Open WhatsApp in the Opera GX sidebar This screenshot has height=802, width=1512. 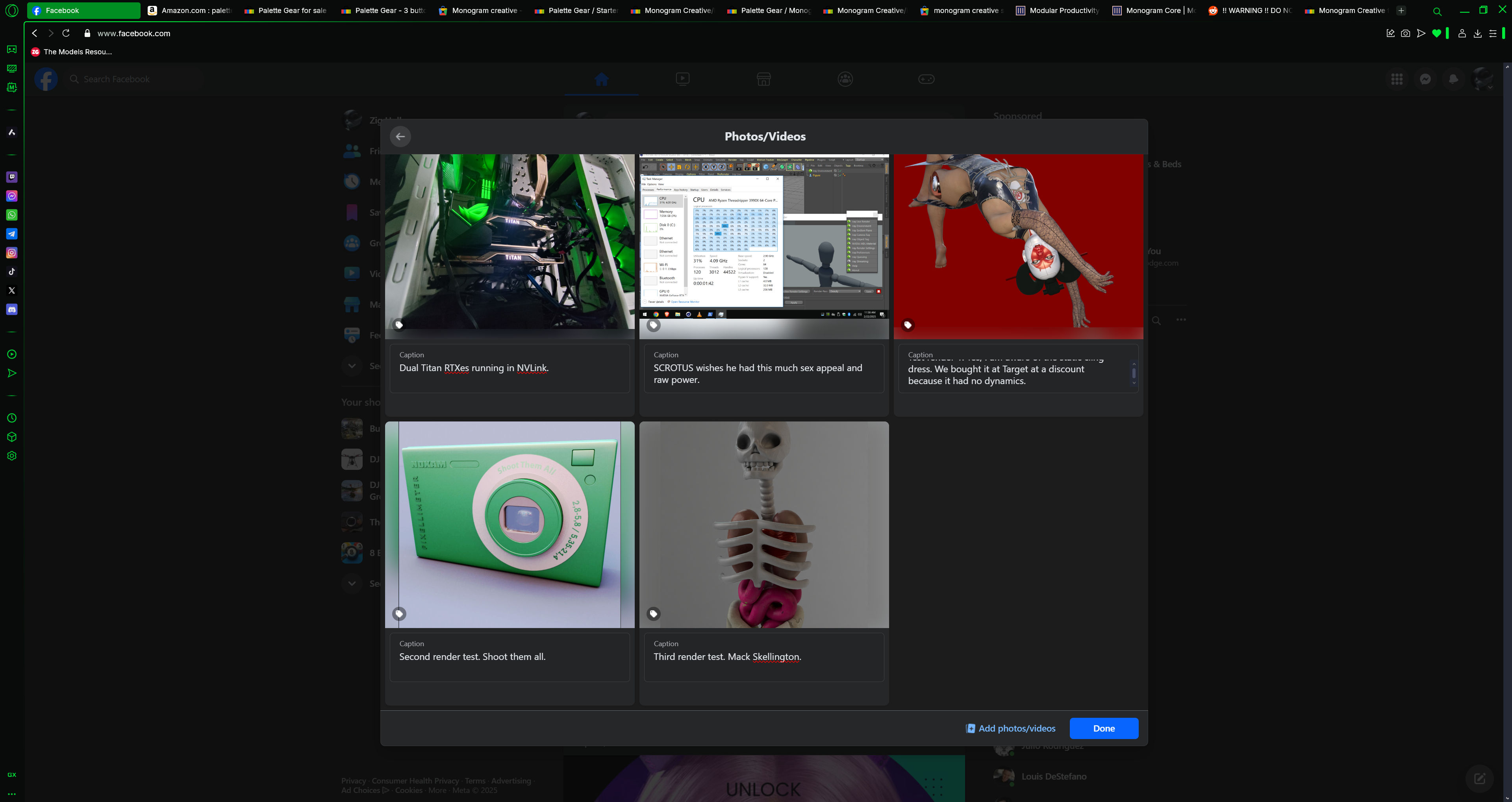pyautogui.click(x=12, y=215)
